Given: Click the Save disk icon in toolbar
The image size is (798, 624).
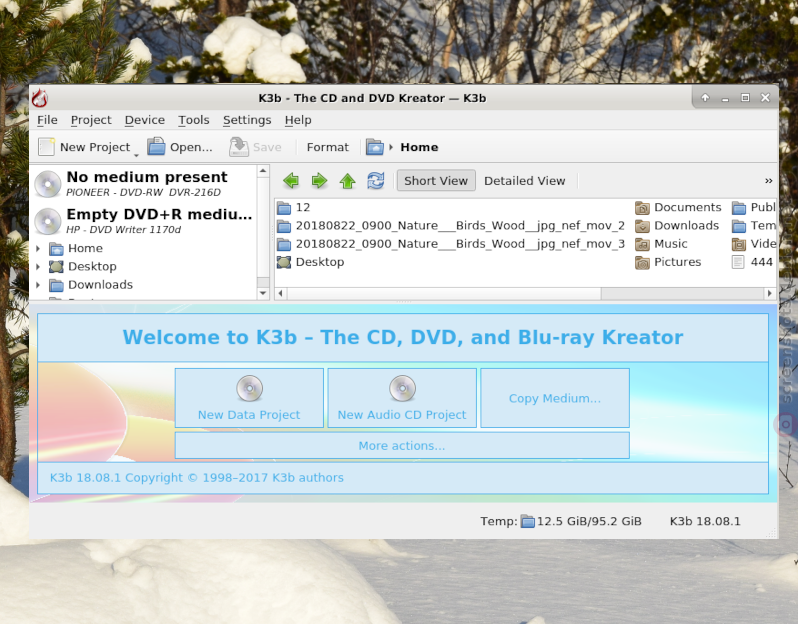Looking at the screenshot, I should coord(239,147).
